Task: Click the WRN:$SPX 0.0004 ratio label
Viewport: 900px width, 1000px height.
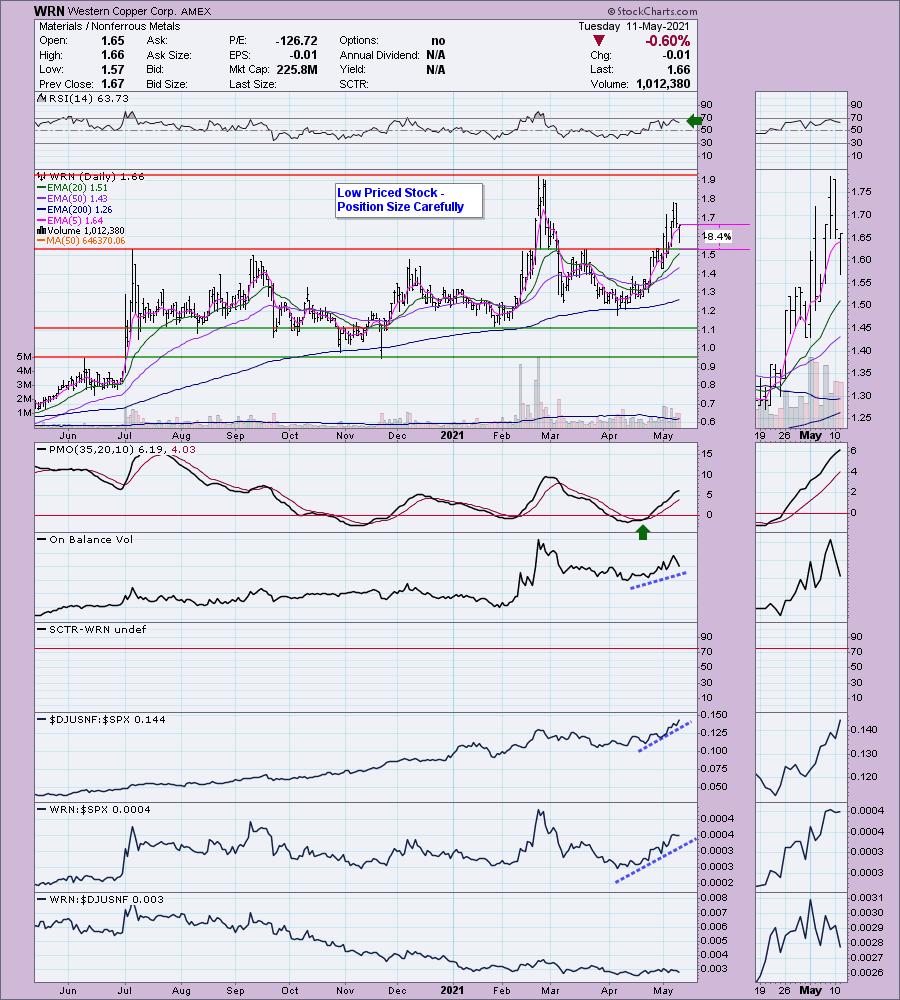Action: (x=100, y=809)
